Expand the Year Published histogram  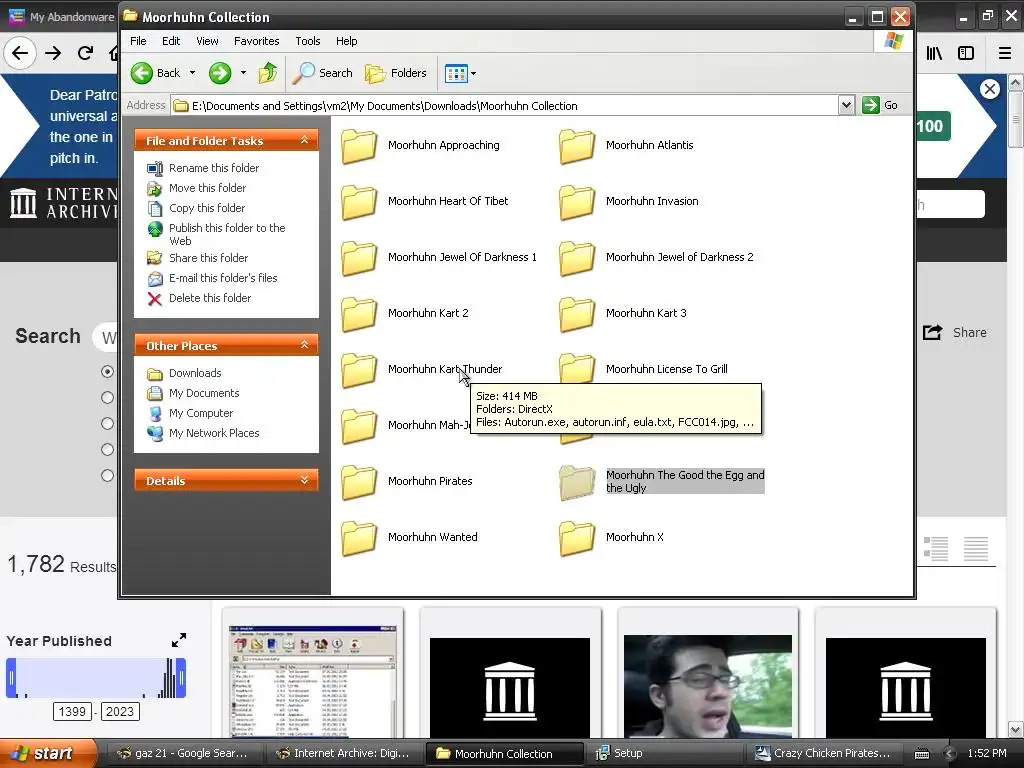coord(178,640)
